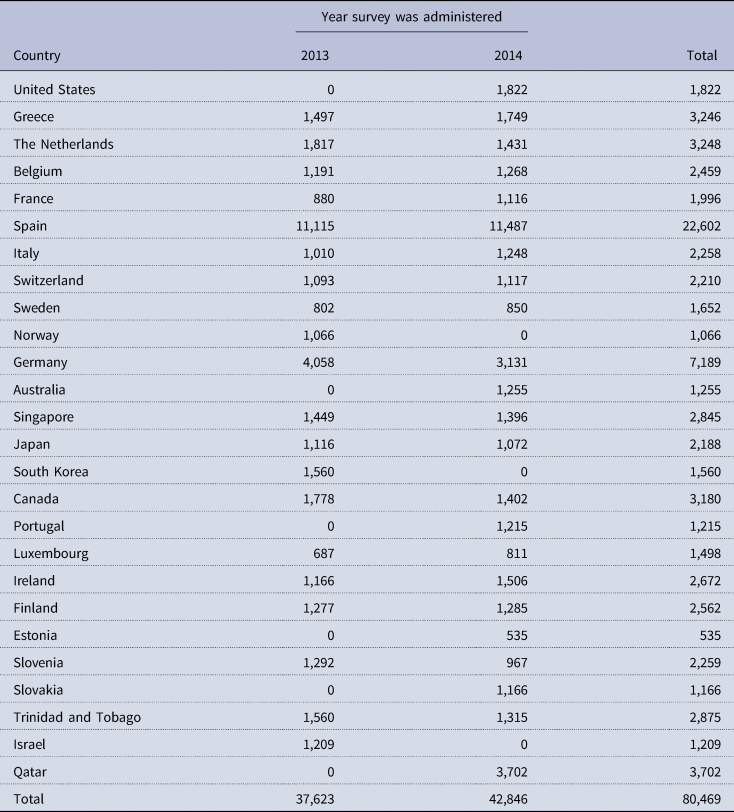734x812 pixels.
Task: Click the 2014 column total 42,846
Action: coord(505,799)
